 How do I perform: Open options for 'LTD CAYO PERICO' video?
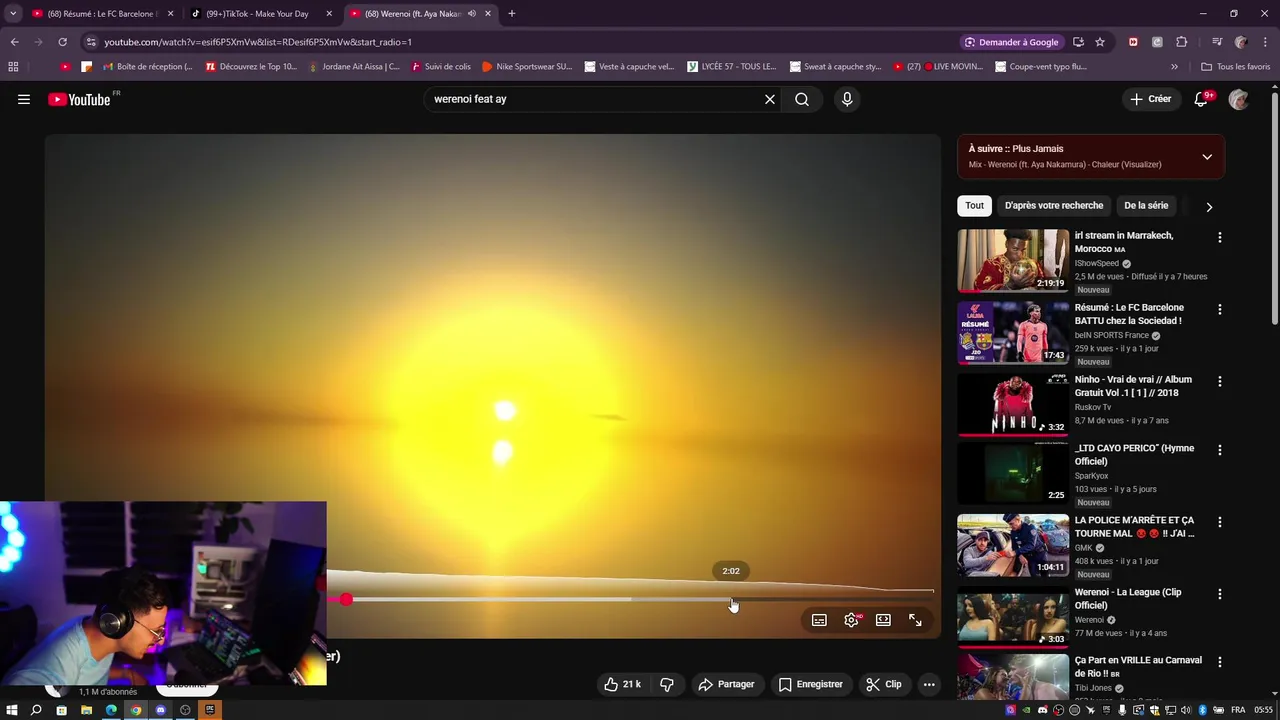[x=1219, y=451]
